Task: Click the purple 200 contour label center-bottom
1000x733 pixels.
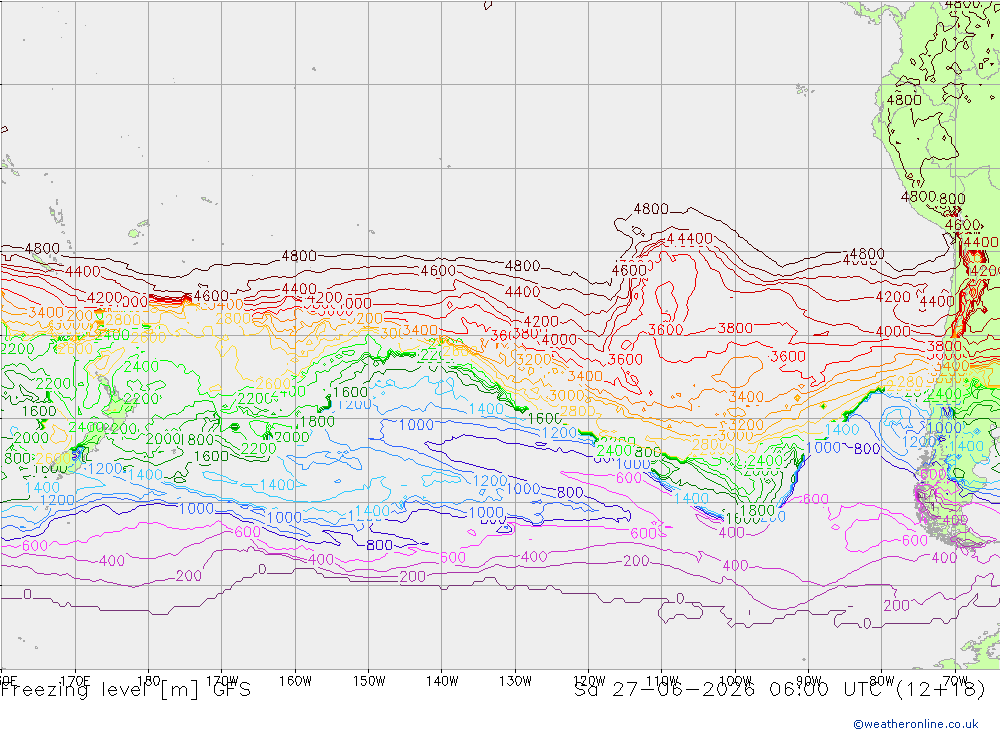Action: coord(412,576)
